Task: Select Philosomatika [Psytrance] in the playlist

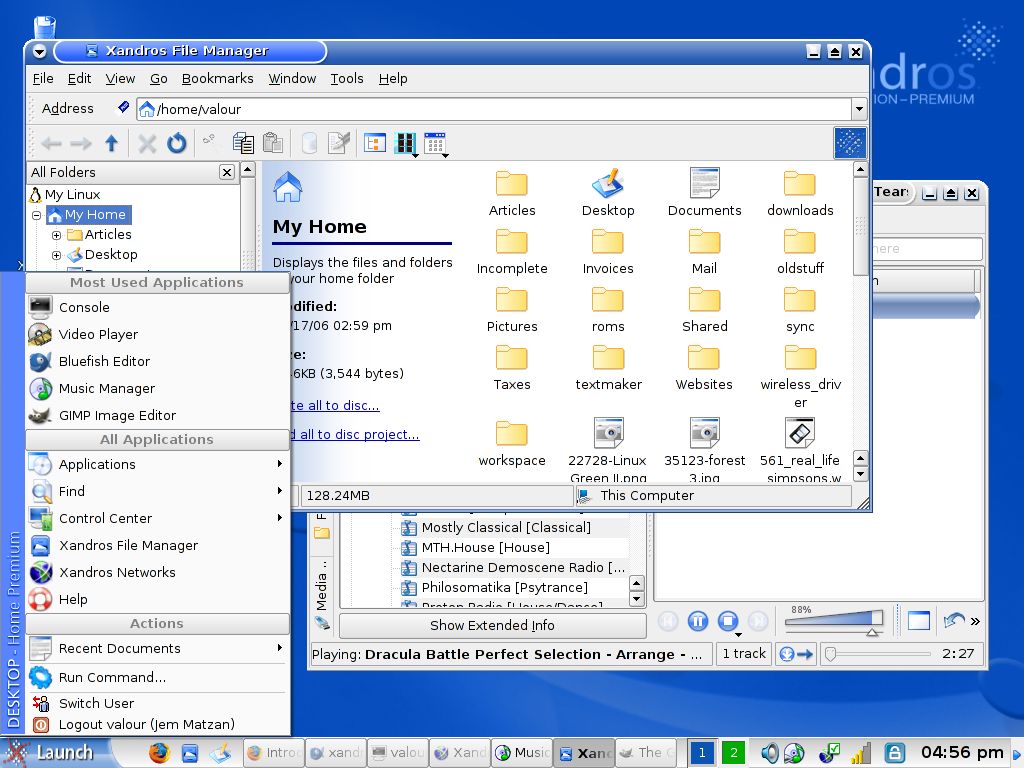Action: (504, 588)
